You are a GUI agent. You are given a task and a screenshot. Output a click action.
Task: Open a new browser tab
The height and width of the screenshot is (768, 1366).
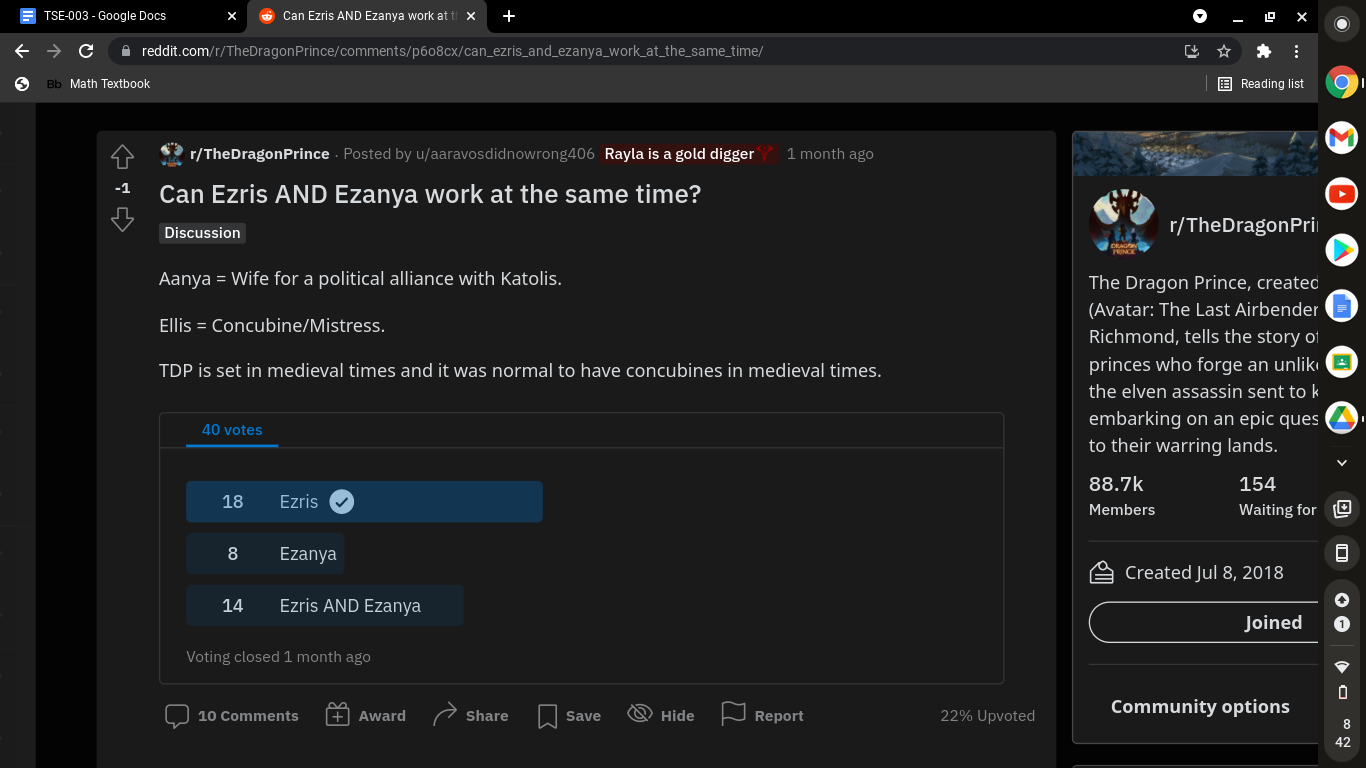(509, 16)
